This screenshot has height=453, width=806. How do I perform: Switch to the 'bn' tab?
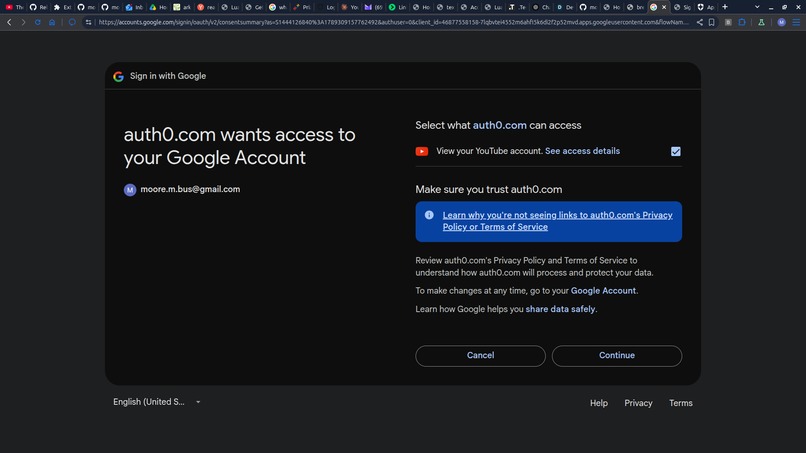(636, 7)
